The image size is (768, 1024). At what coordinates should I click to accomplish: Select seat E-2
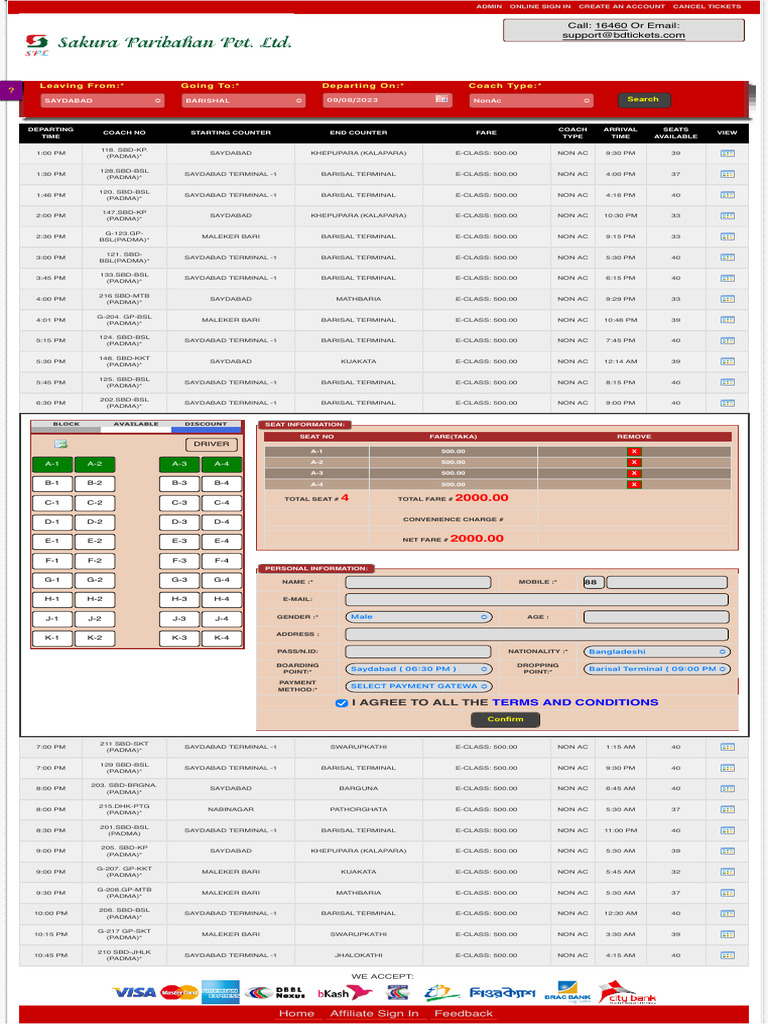click(95, 541)
